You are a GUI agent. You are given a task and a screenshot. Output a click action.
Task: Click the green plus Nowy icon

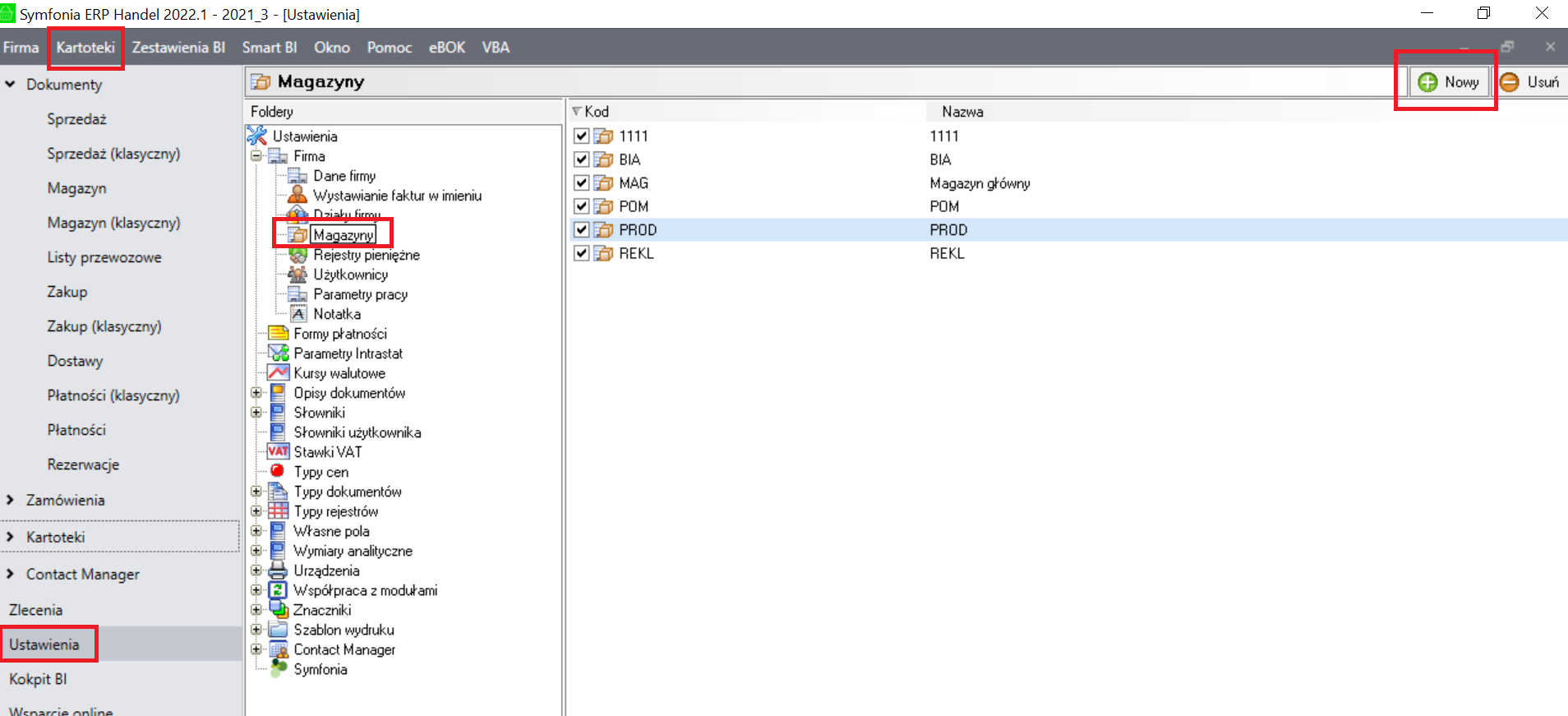click(x=1428, y=82)
